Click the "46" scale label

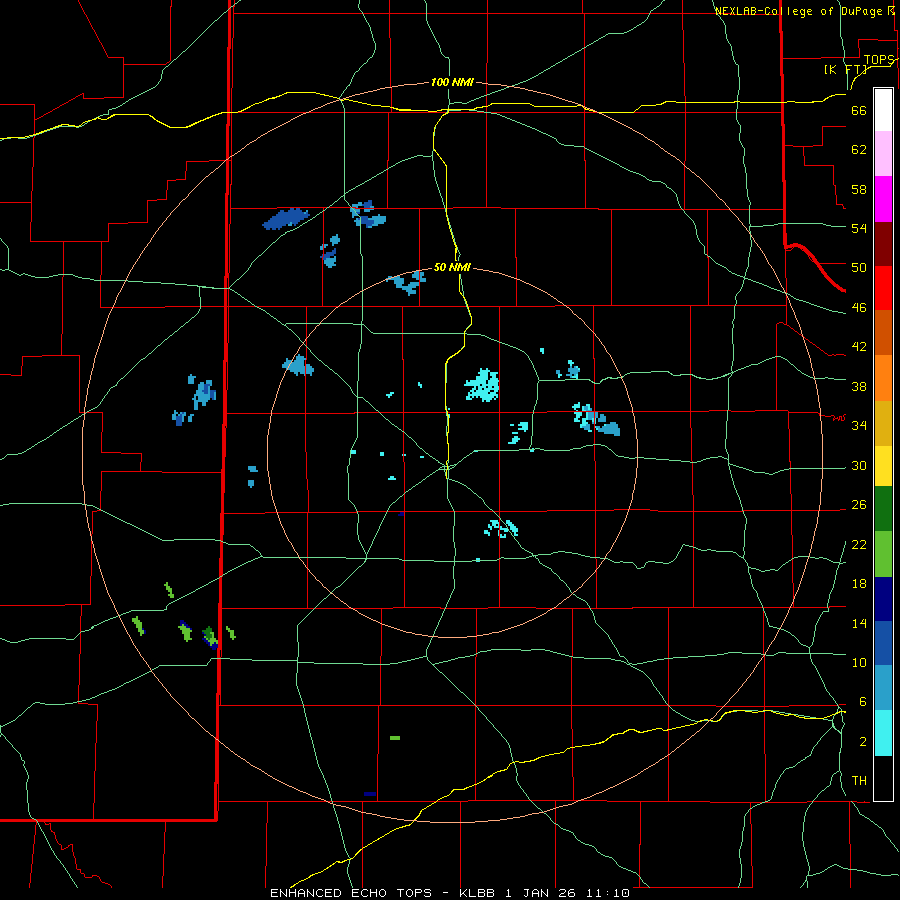(859, 308)
